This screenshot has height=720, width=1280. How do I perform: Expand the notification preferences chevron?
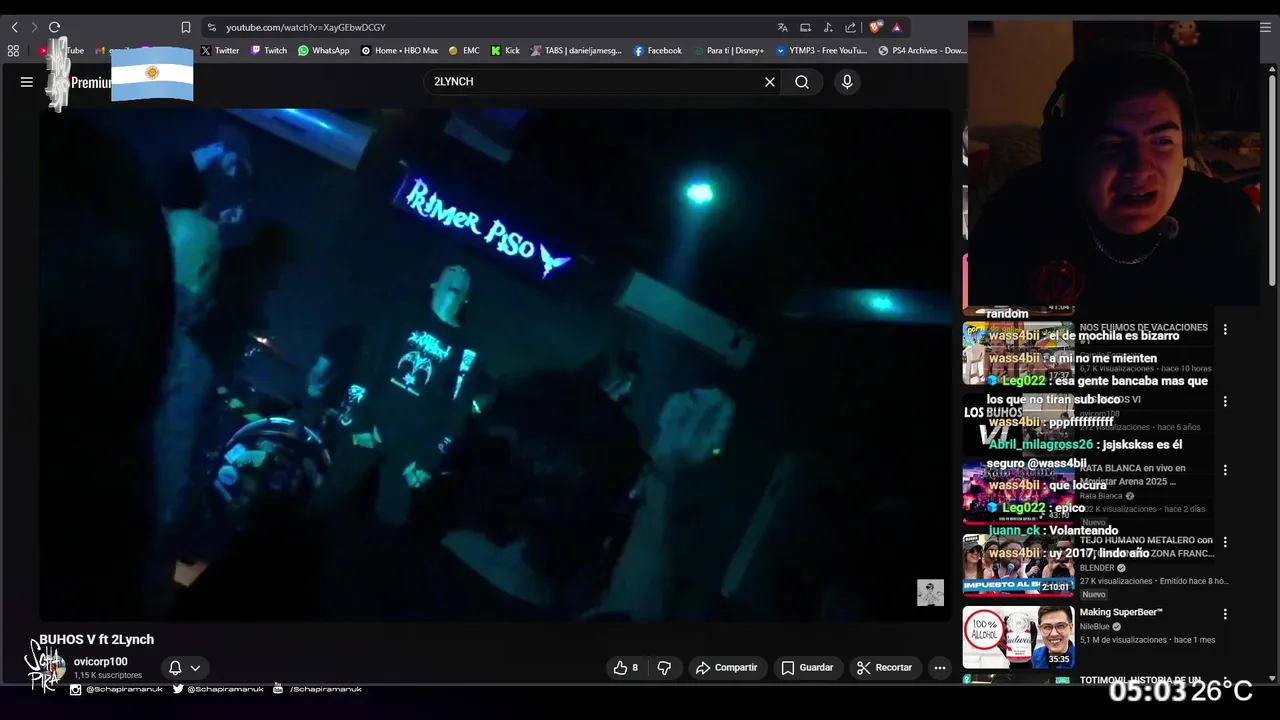tap(195, 668)
